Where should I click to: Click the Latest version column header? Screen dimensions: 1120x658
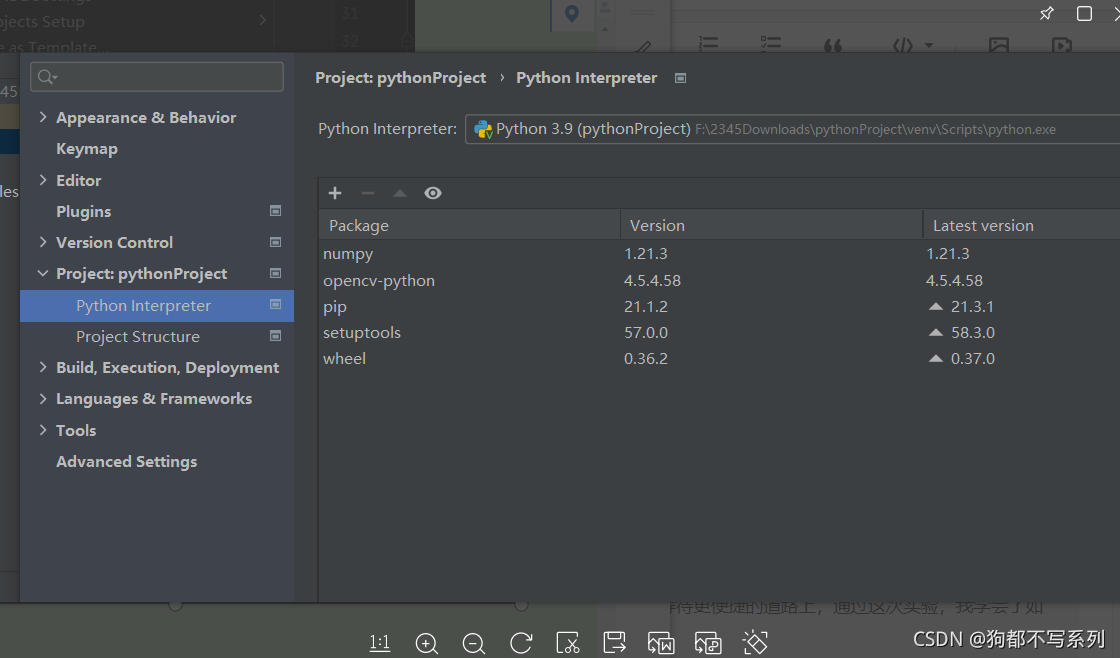1021,225
